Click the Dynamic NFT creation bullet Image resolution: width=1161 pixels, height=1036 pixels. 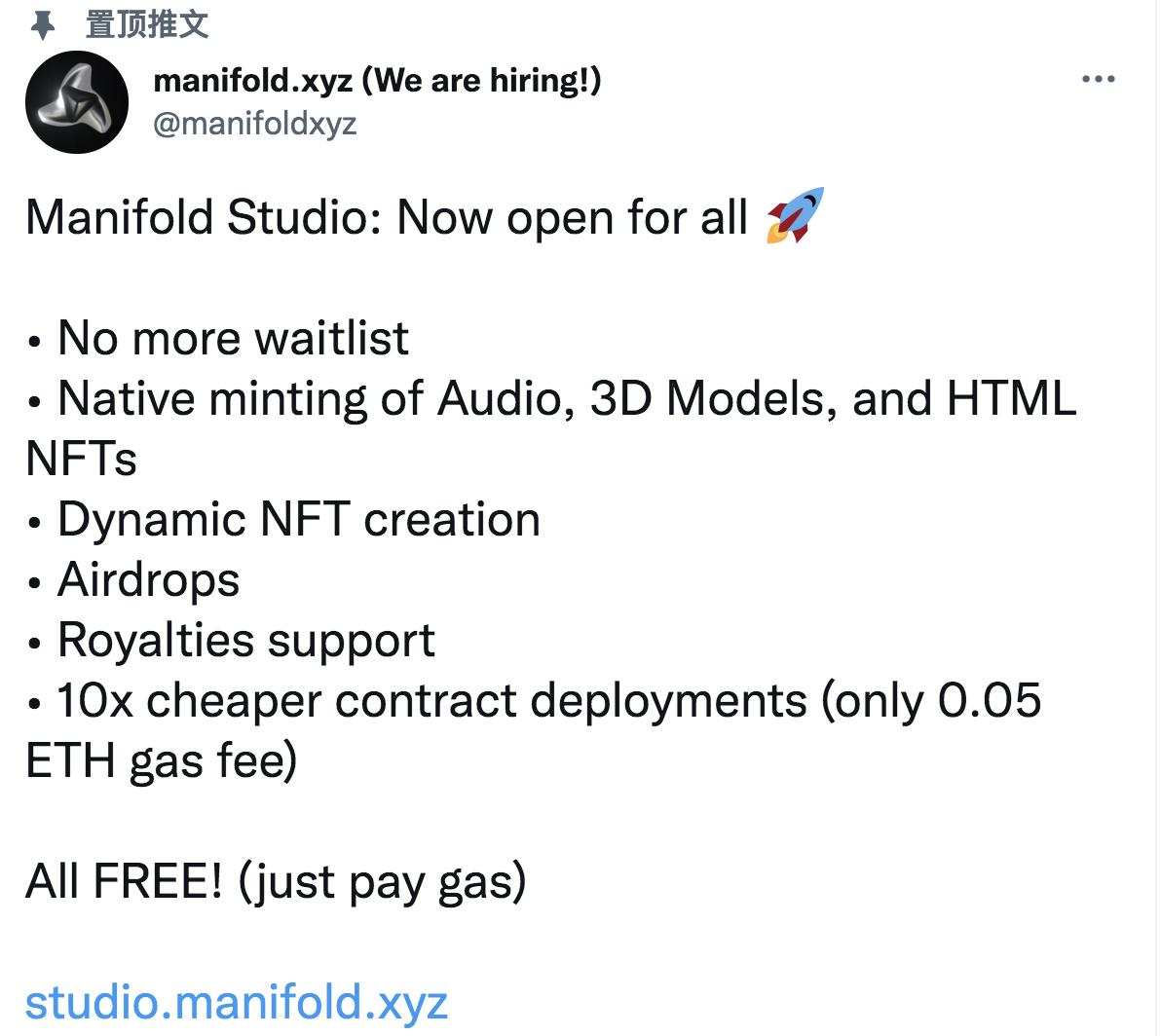[282, 519]
